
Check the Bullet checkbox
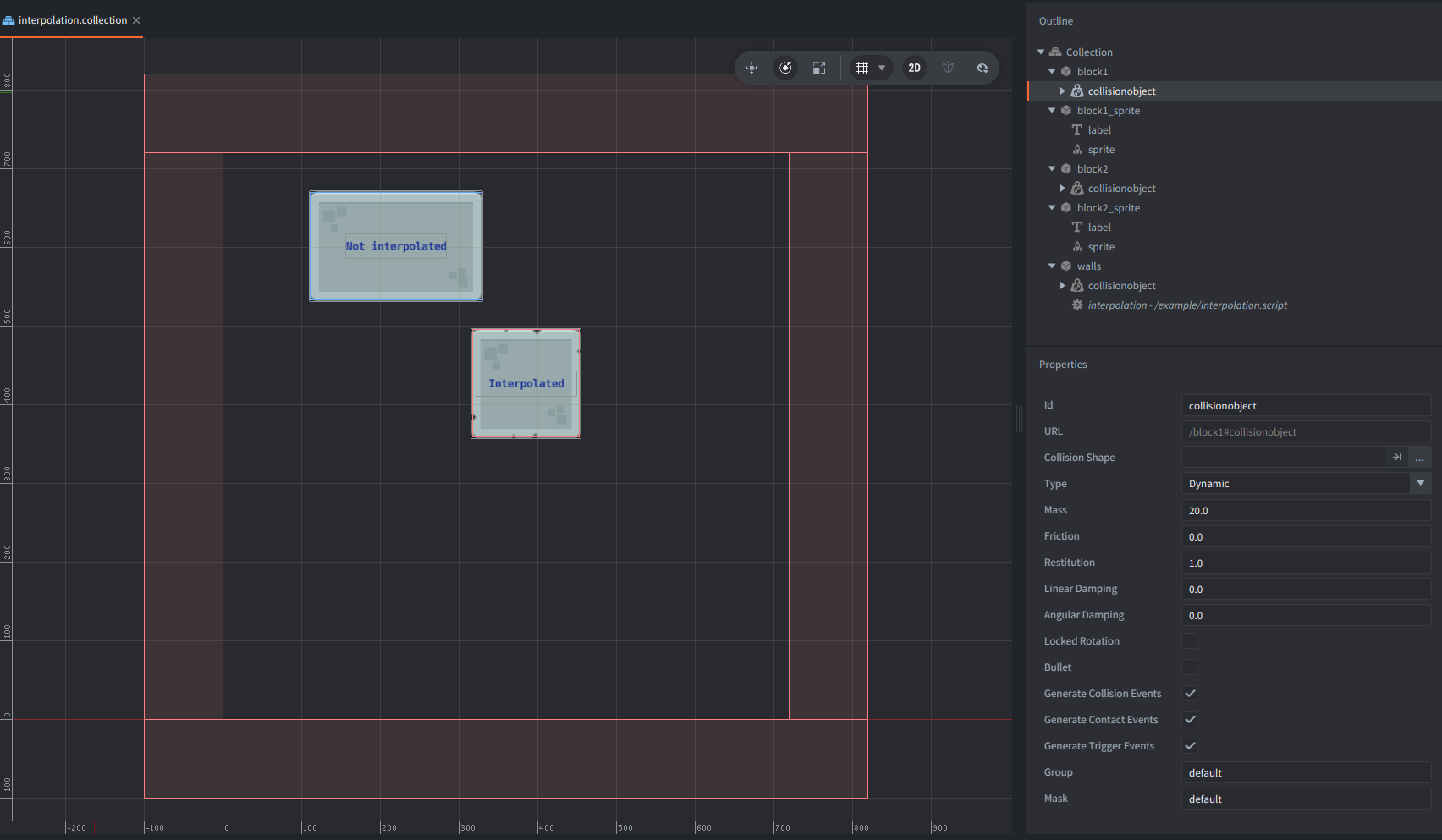[x=1190, y=667]
